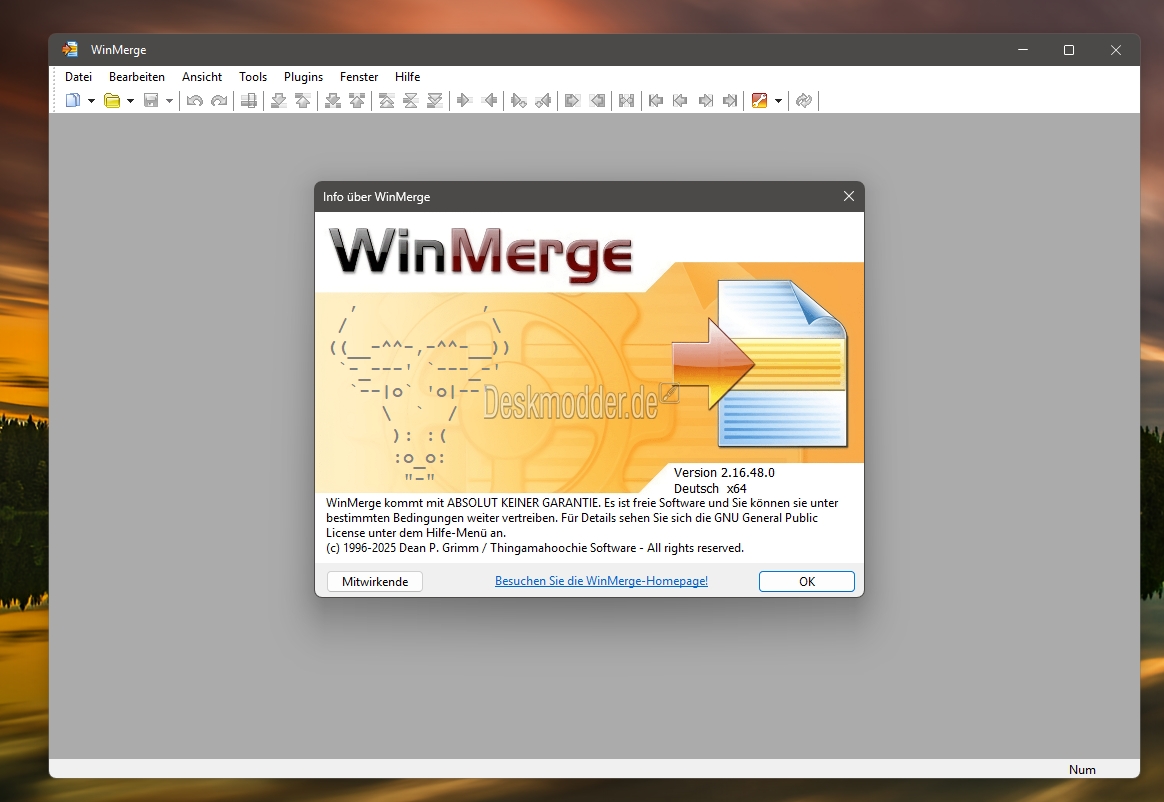This screenshot has height=802, width=1164.
Task: Click the Auto Merge toolbar icon
Action: (627, 100)
